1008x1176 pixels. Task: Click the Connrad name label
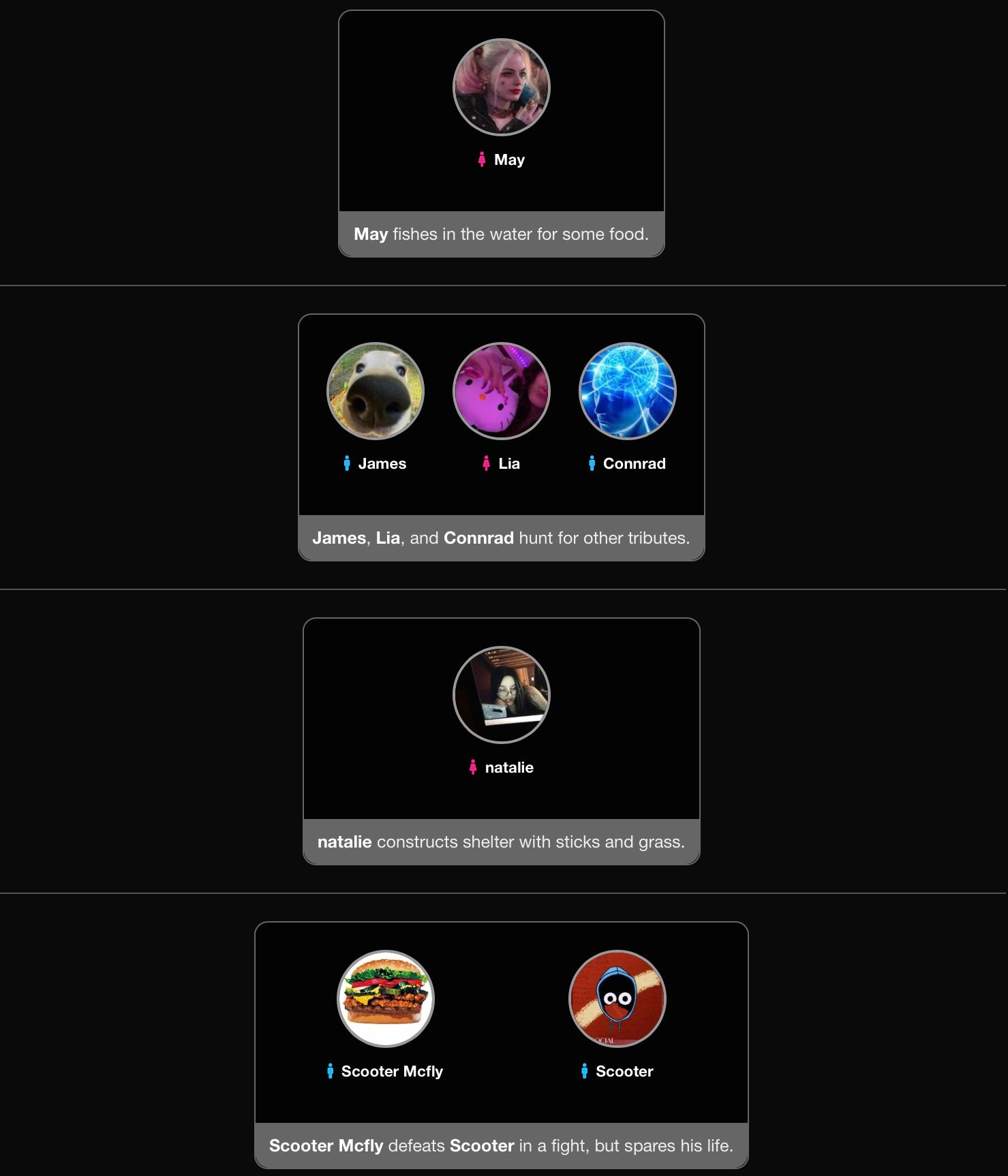click(x=635, y=463)
